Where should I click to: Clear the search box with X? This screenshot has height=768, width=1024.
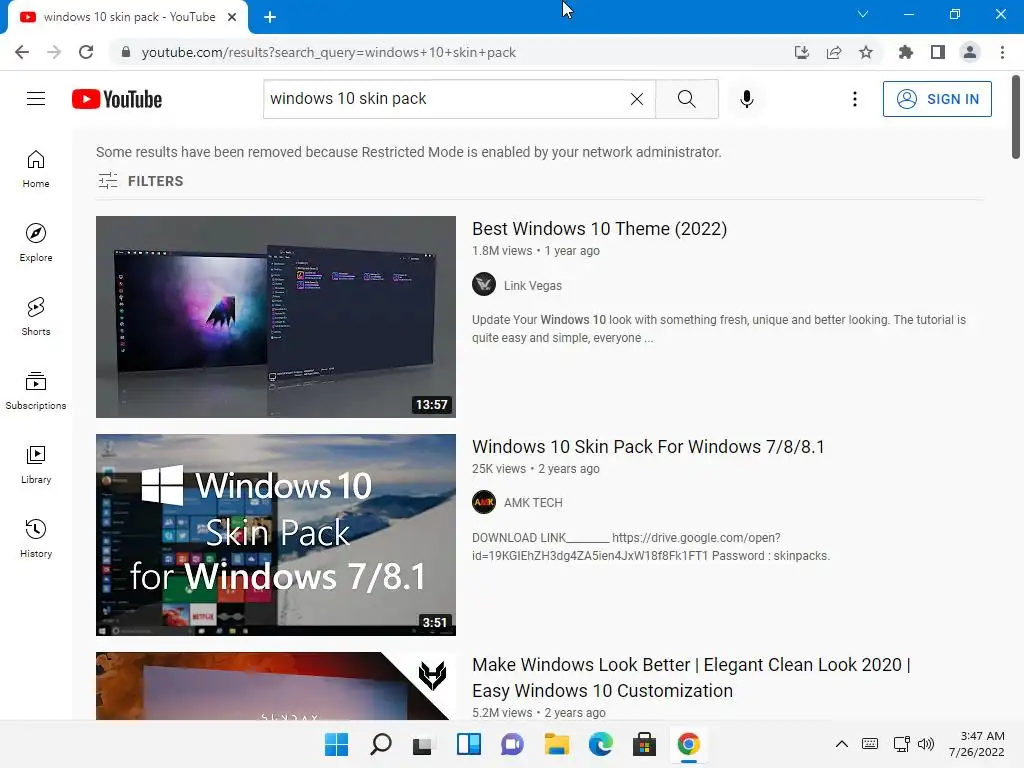637,99
